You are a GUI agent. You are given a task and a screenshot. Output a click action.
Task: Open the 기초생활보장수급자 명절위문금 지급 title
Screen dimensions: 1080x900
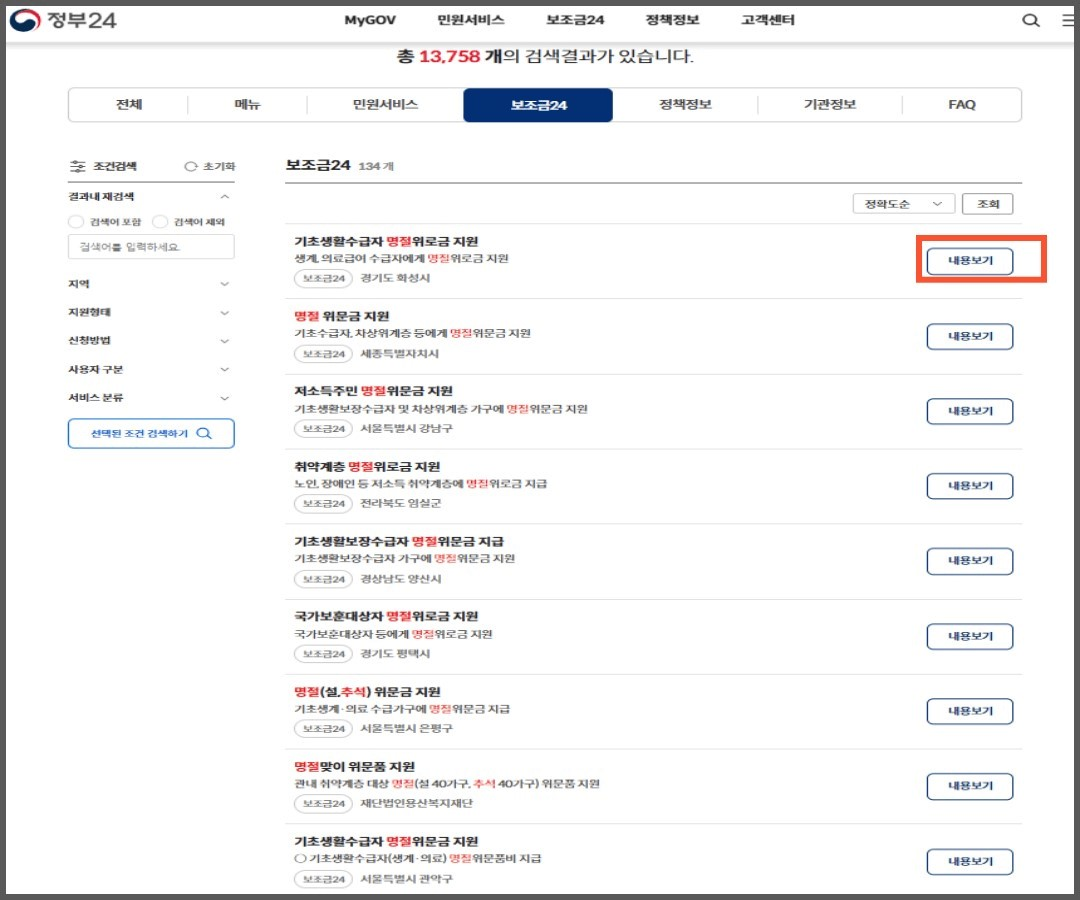pyautogui.click(x=399, y=542)
